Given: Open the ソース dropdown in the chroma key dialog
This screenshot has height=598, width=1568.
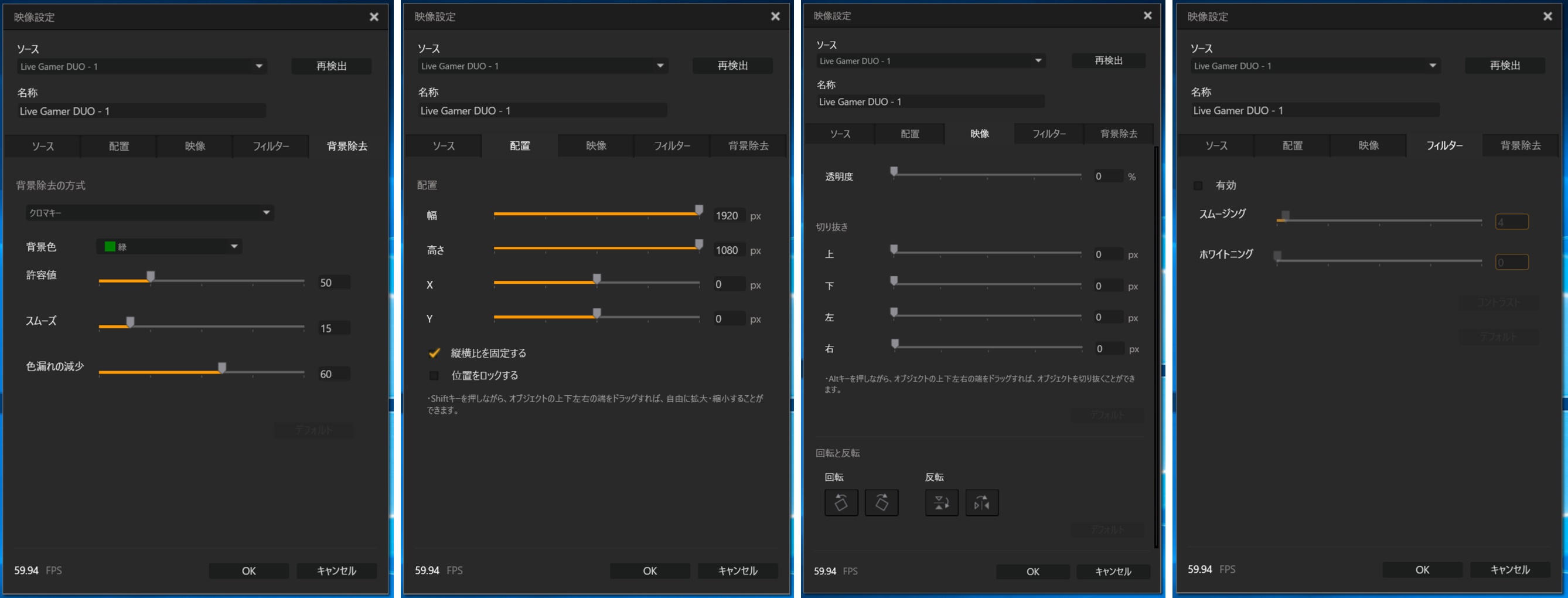Looking at the screenshot, I should (x=142, y=66).
